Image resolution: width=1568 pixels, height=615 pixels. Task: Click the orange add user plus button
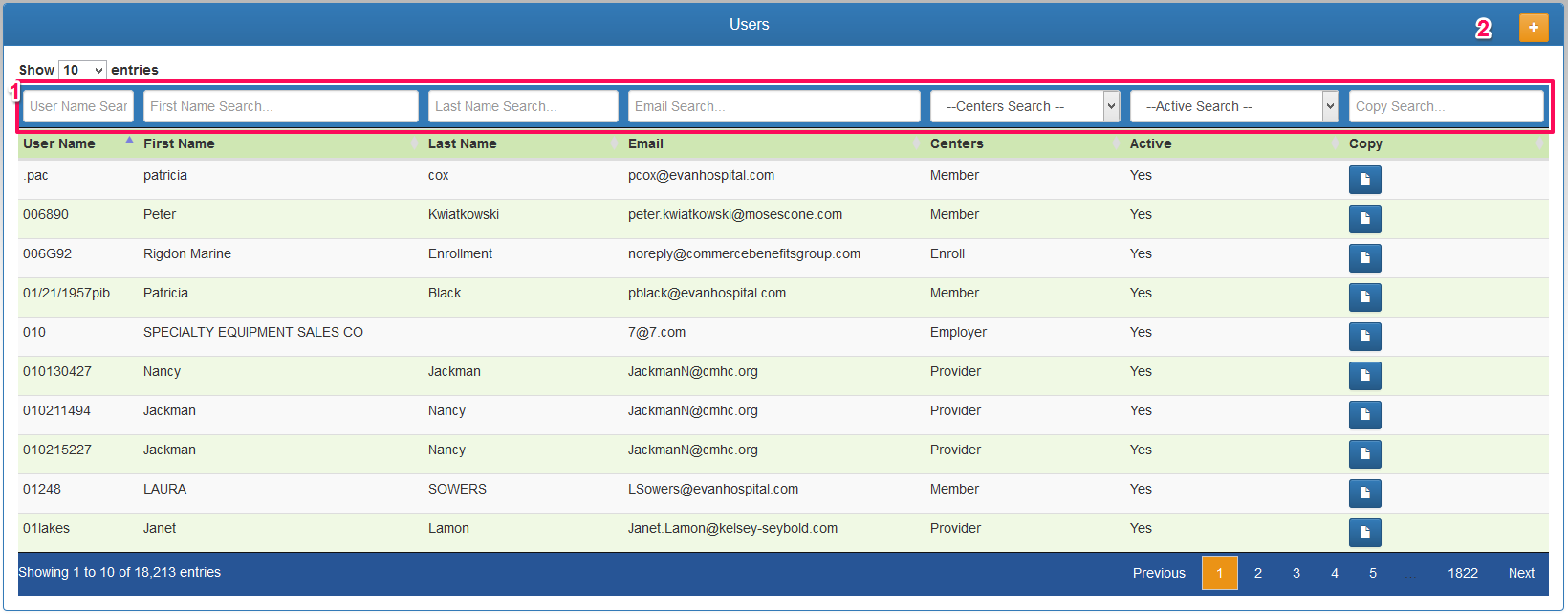(x=1533, y=28)
